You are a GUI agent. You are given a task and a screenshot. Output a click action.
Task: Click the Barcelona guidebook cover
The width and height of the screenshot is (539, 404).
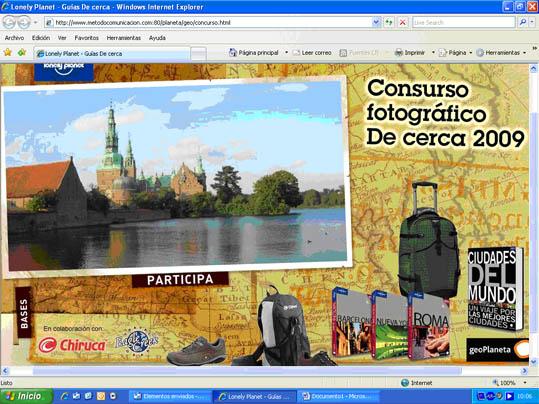(352, 323)
